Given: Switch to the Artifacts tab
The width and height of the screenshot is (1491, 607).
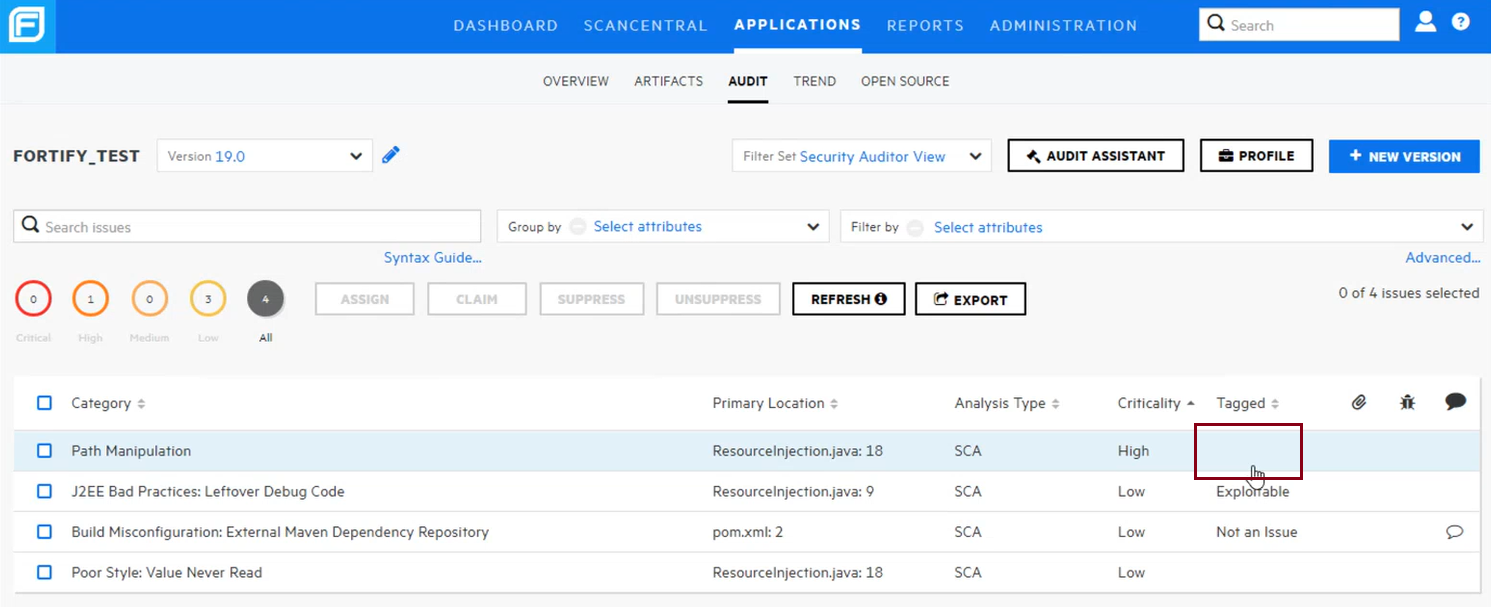Looking at the screenshot, I should coord(668,81).
